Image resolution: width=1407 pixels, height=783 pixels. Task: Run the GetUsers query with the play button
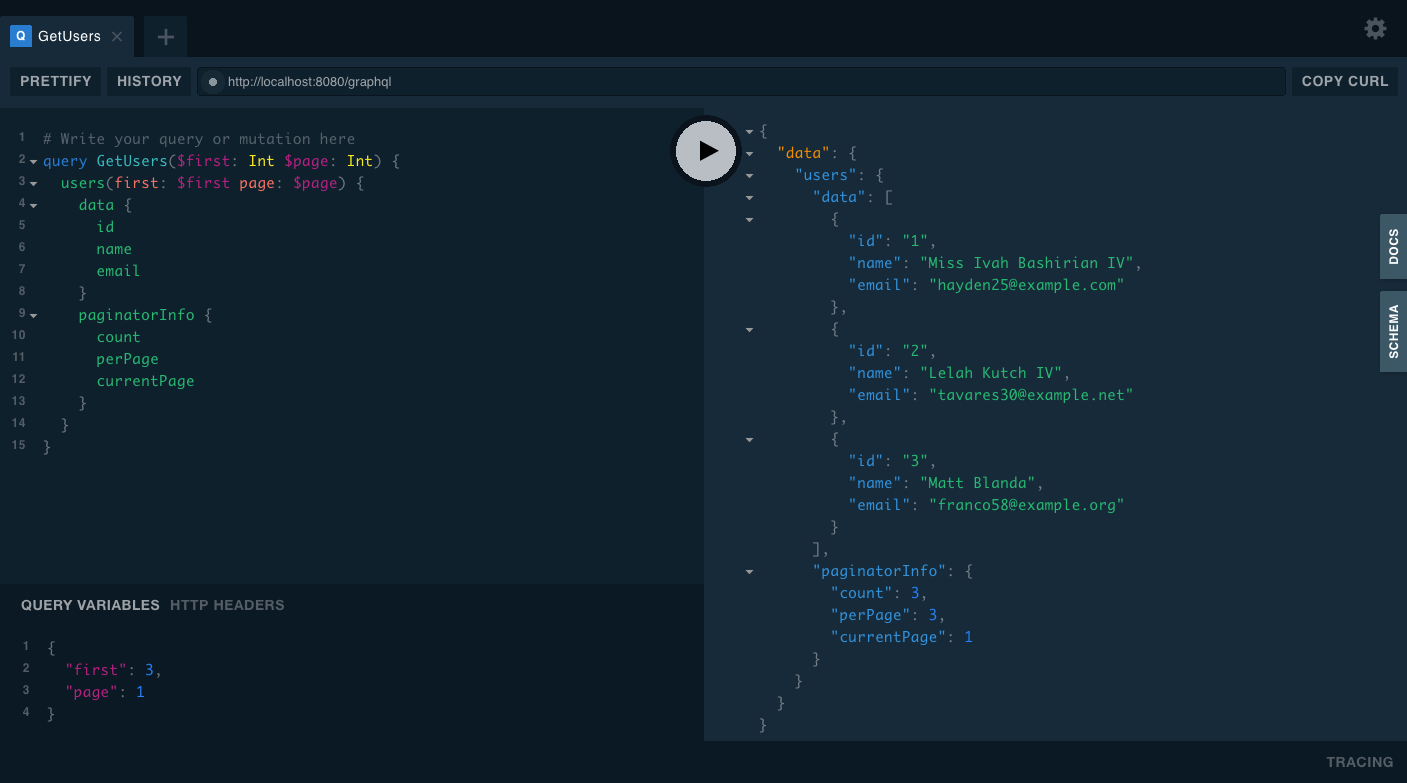tap(705, 150)
